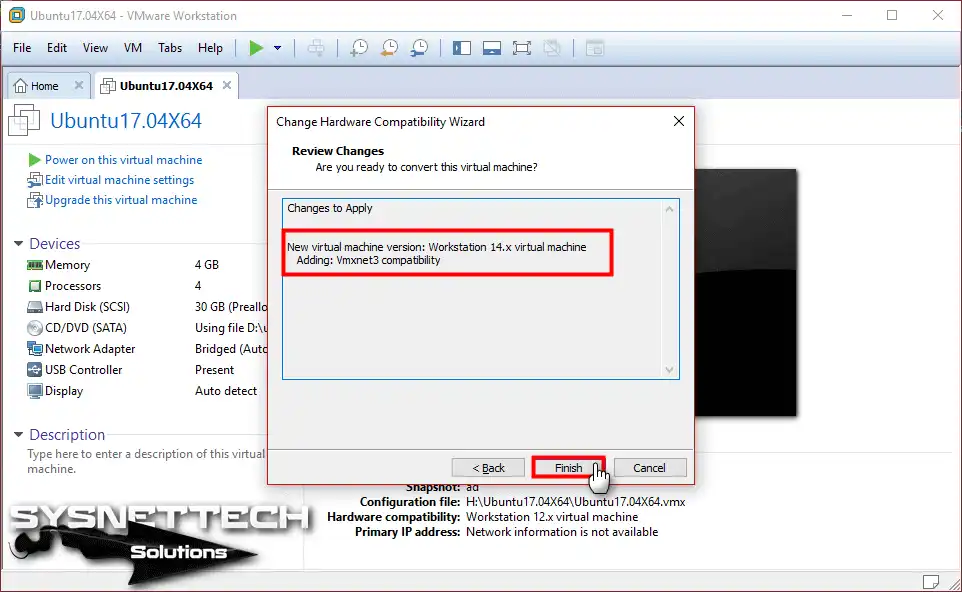Open the Snapshot Manager toolbar icon
Viewport: 962px width, 592px height.
point(420,48)
